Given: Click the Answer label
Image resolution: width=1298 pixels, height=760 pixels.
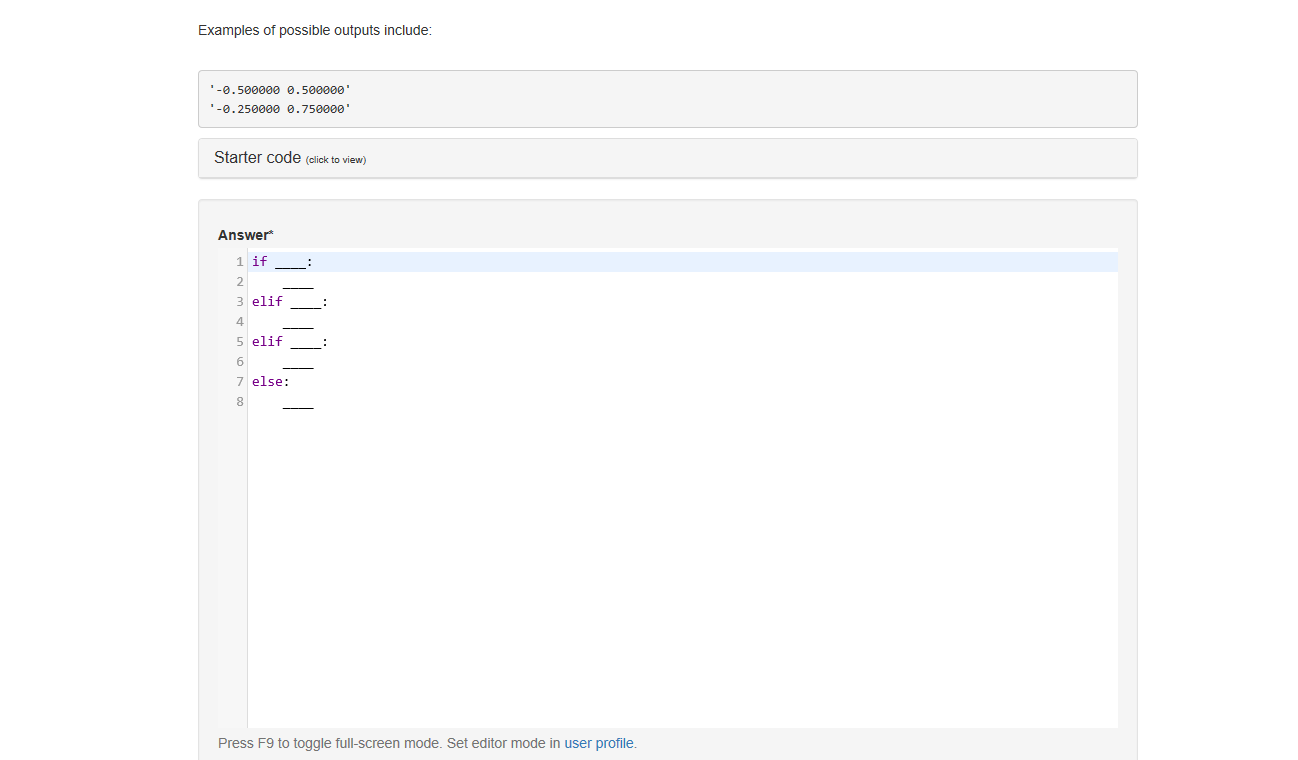Looking at the screenshot, I should [243, 234].
